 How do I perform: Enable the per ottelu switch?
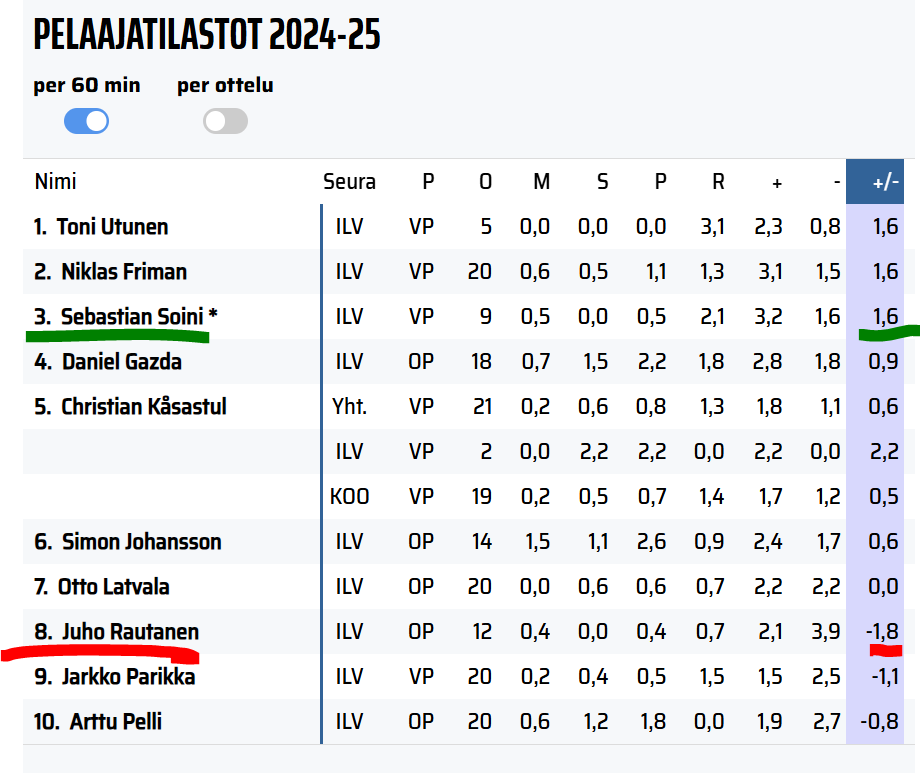tap(225, 122)
